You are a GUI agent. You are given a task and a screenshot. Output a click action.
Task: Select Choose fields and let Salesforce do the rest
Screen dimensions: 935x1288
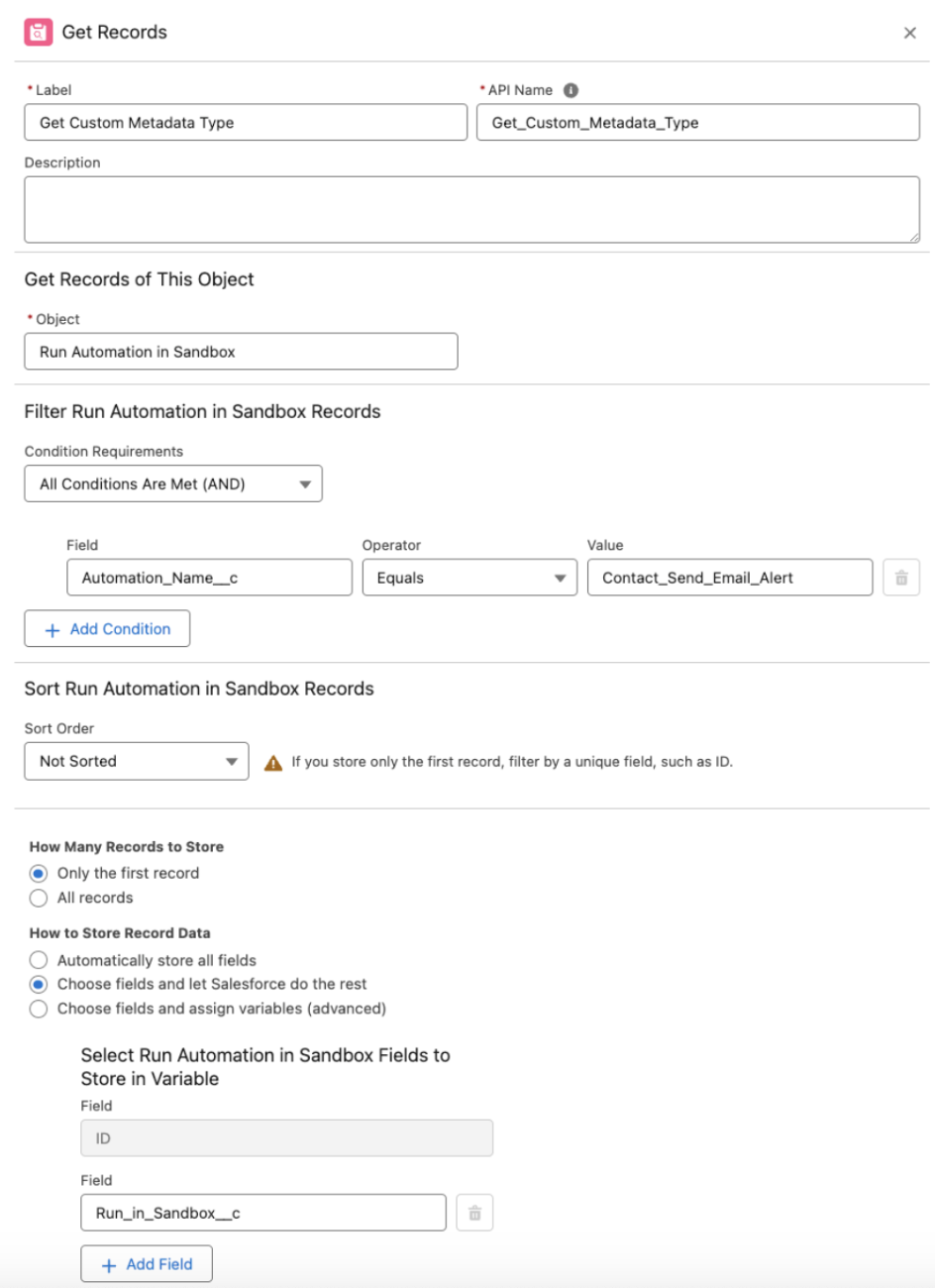pyautogui.click(x=39, y=984)
